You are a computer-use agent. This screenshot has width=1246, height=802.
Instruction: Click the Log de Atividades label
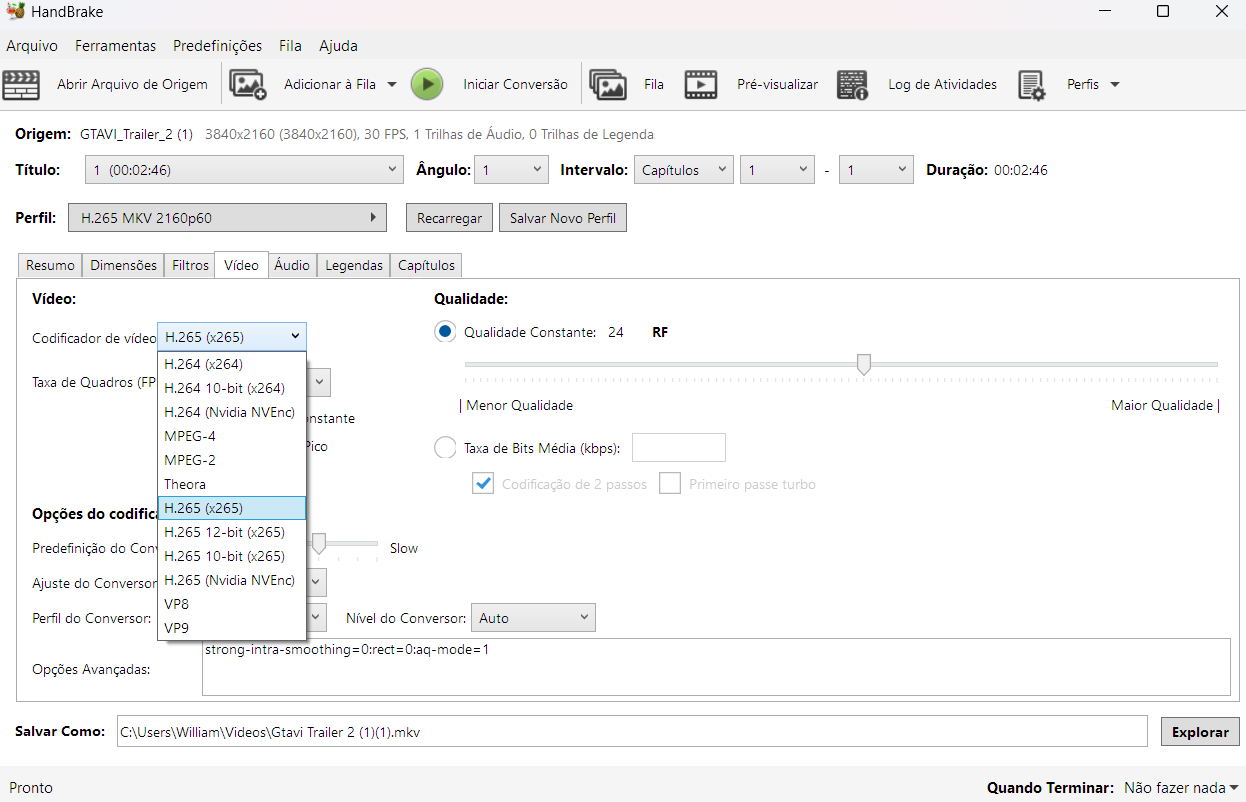click(942, 85)
